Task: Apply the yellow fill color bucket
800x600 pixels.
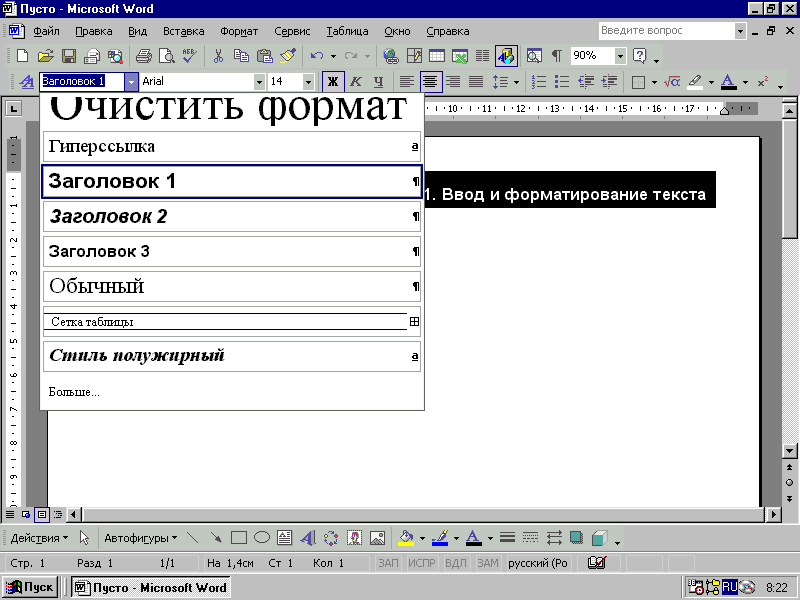Action: point(406,538)
